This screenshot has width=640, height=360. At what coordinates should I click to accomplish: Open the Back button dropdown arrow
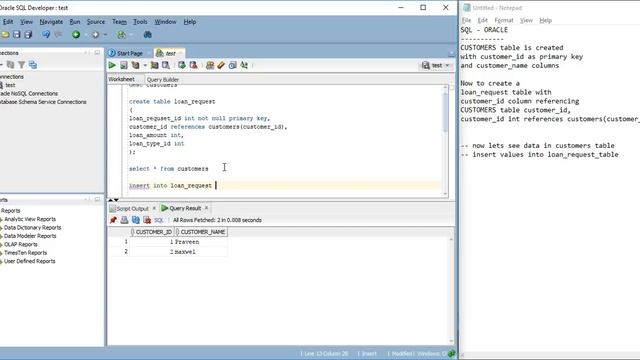[86, 35]
